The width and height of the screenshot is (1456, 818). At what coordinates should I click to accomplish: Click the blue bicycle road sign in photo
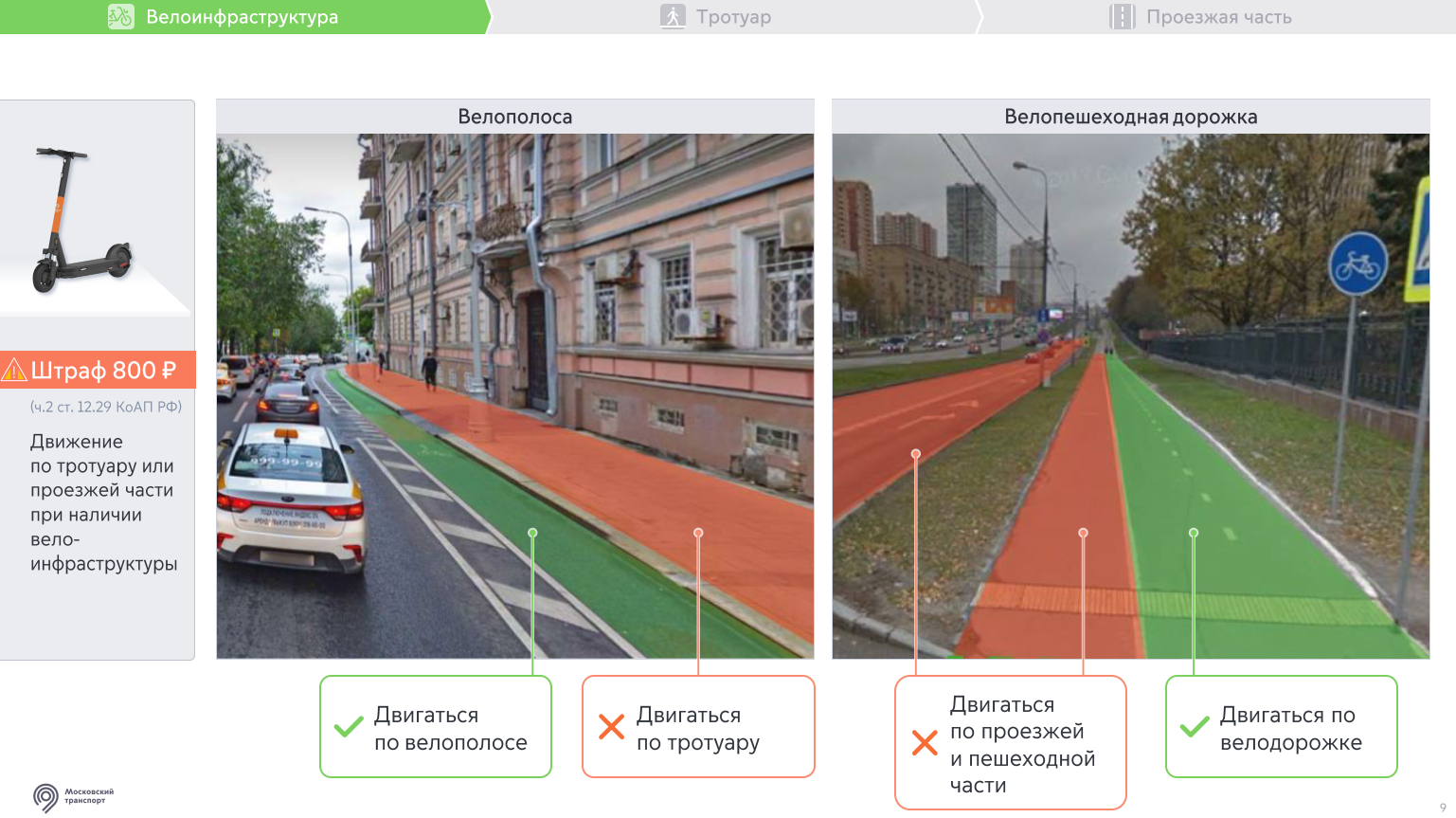[x=1357, y=264]
